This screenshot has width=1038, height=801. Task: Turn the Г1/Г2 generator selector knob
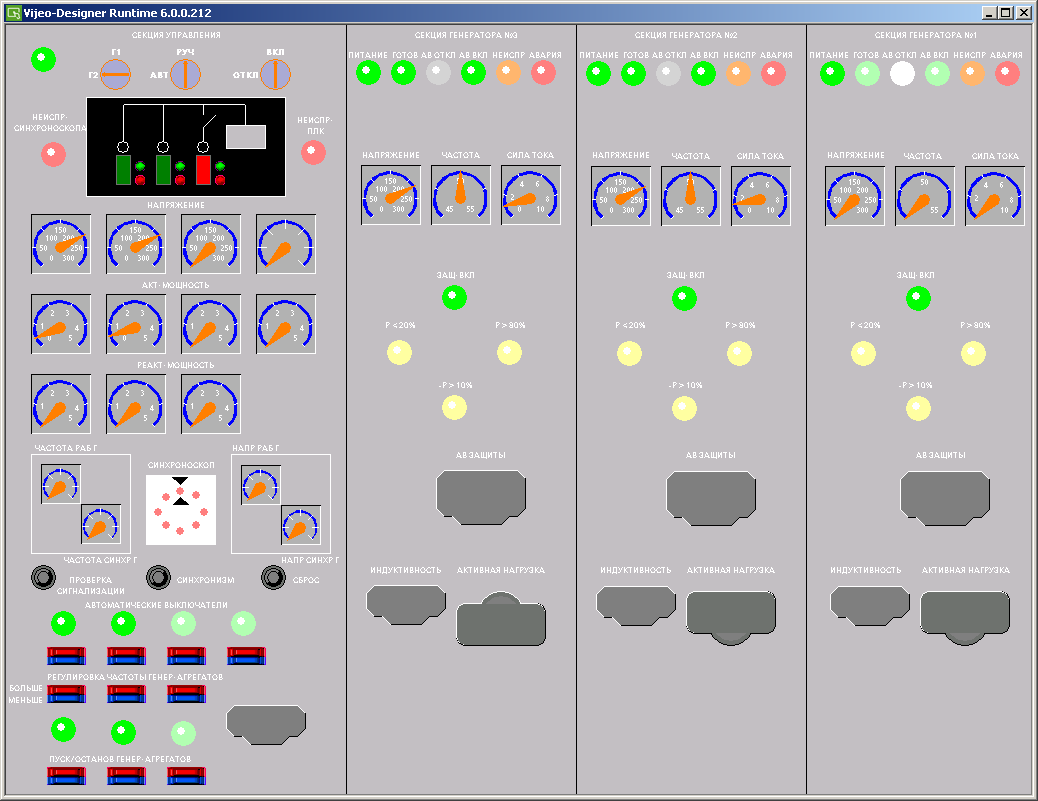pyautogui.click(x=115, y=74)
